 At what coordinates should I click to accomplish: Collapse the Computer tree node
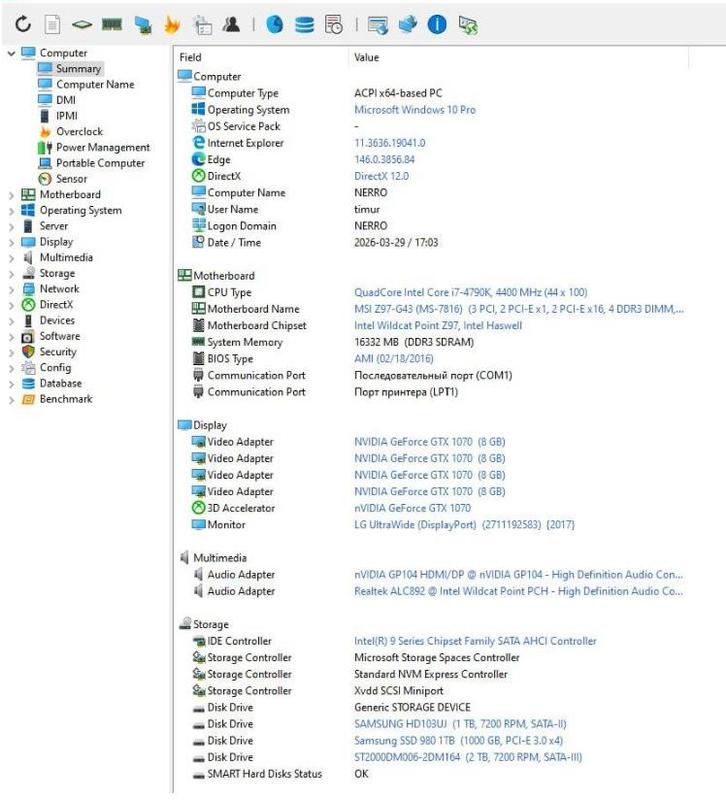(11, 53)
